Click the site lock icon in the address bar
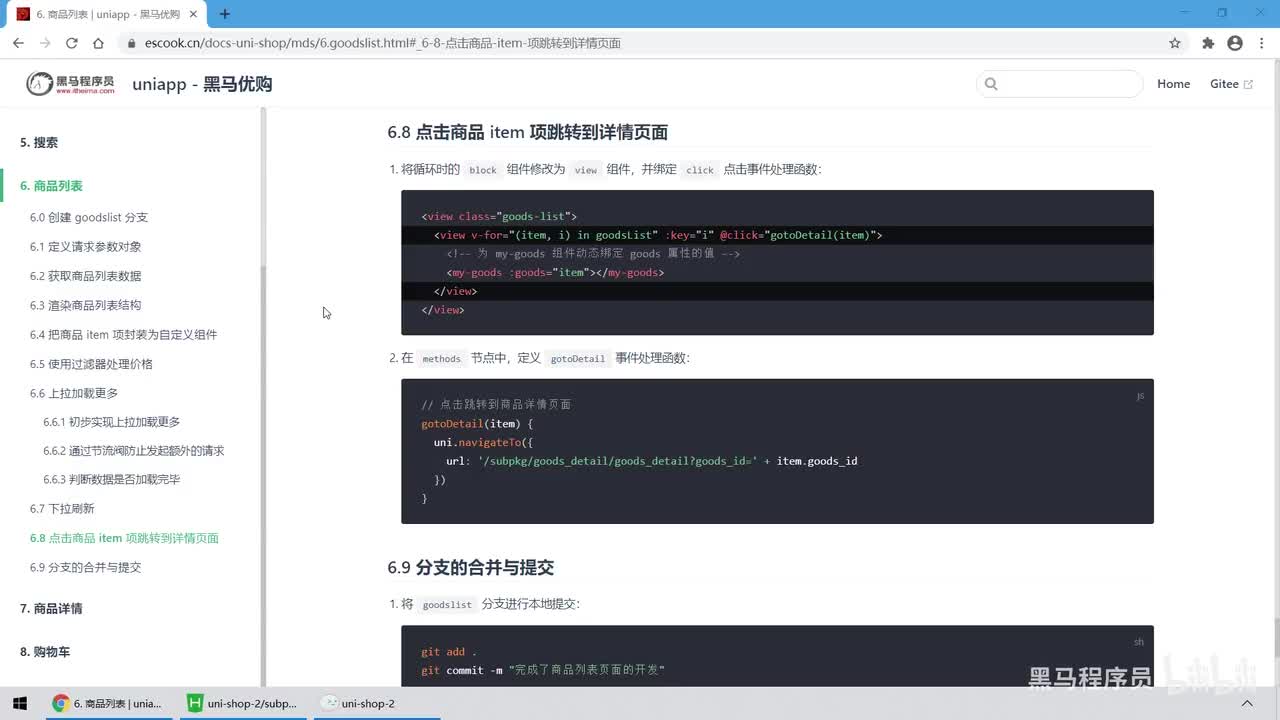 click(130, 43)
